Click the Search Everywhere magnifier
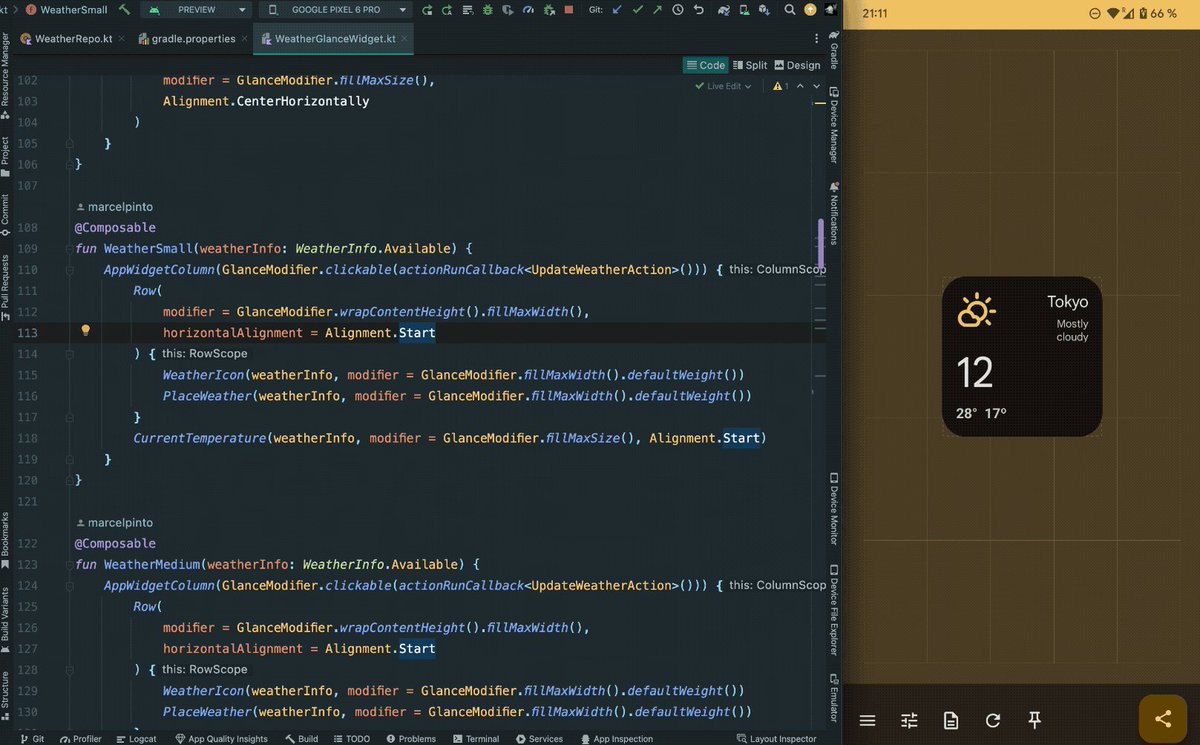 click(x=790, y=10)
